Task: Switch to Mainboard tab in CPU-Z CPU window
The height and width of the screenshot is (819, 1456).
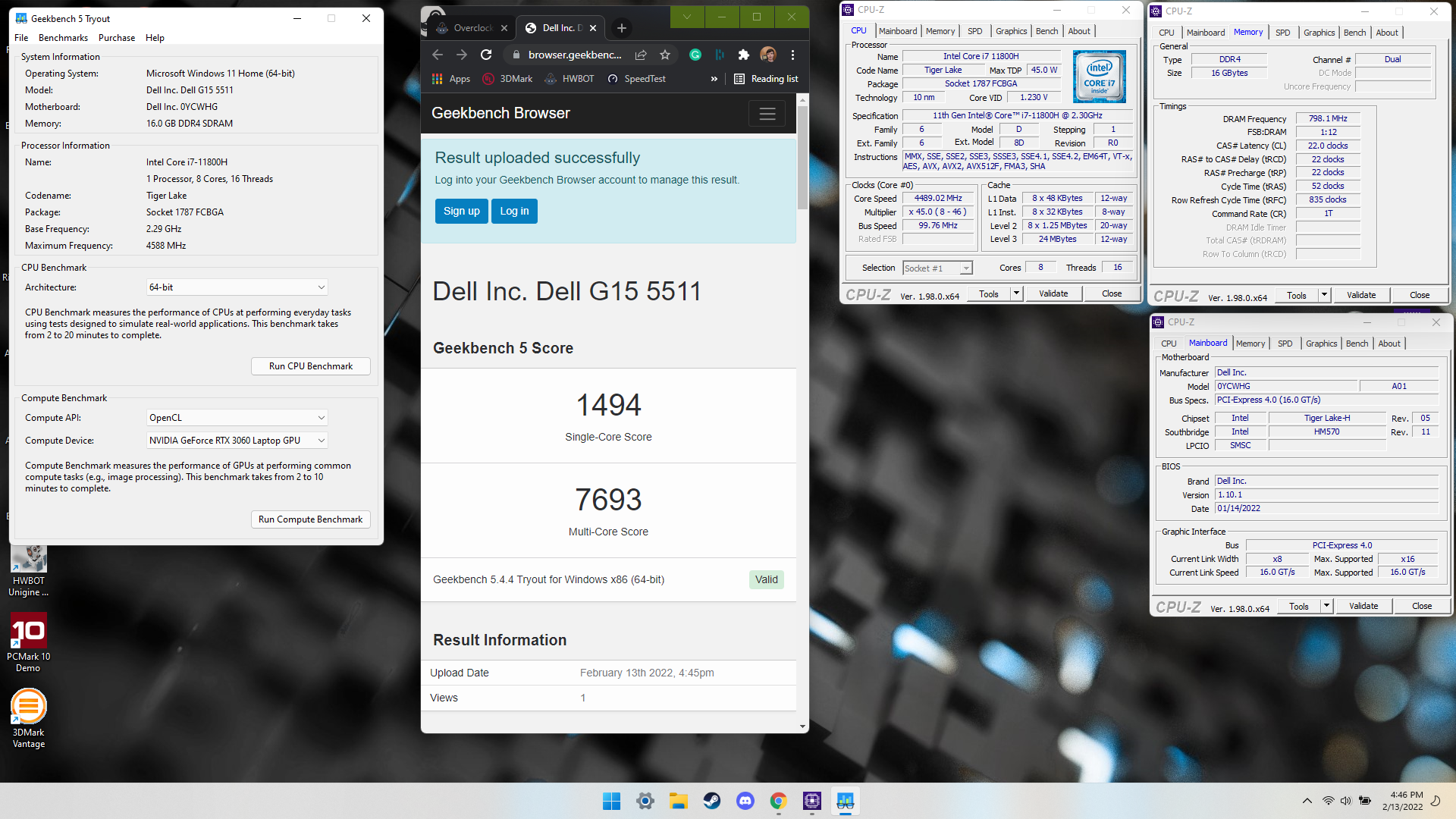Action: 898,31
